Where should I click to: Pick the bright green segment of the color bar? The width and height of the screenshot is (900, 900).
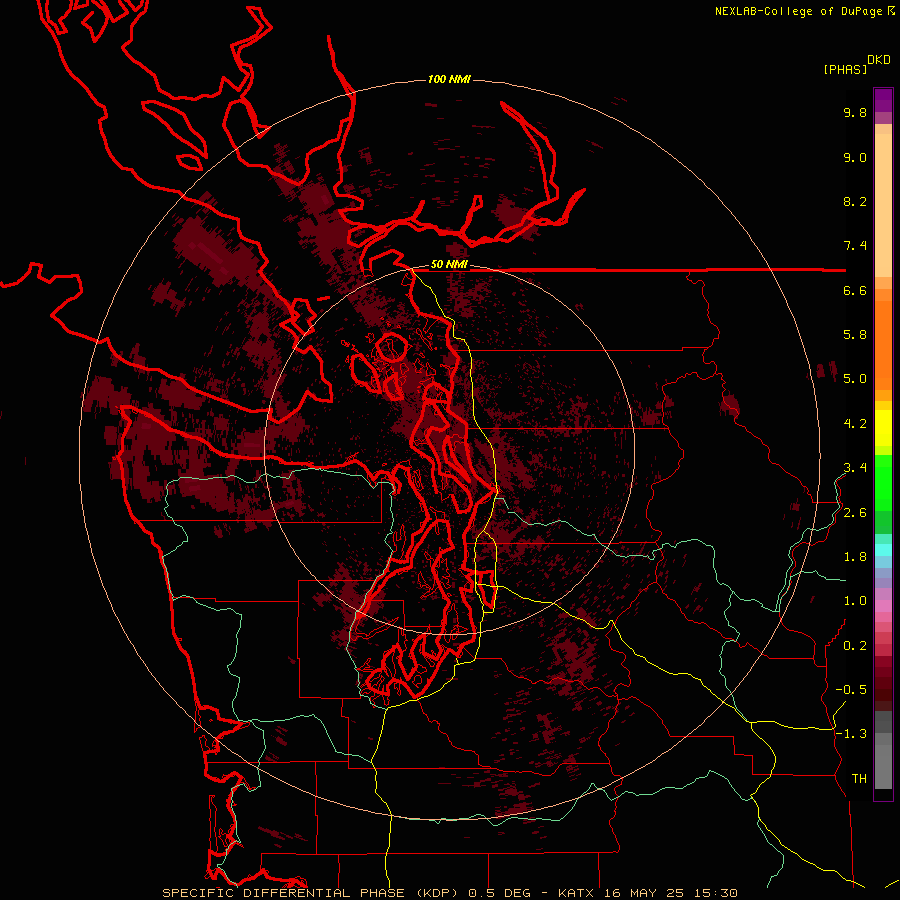[883, 483]
